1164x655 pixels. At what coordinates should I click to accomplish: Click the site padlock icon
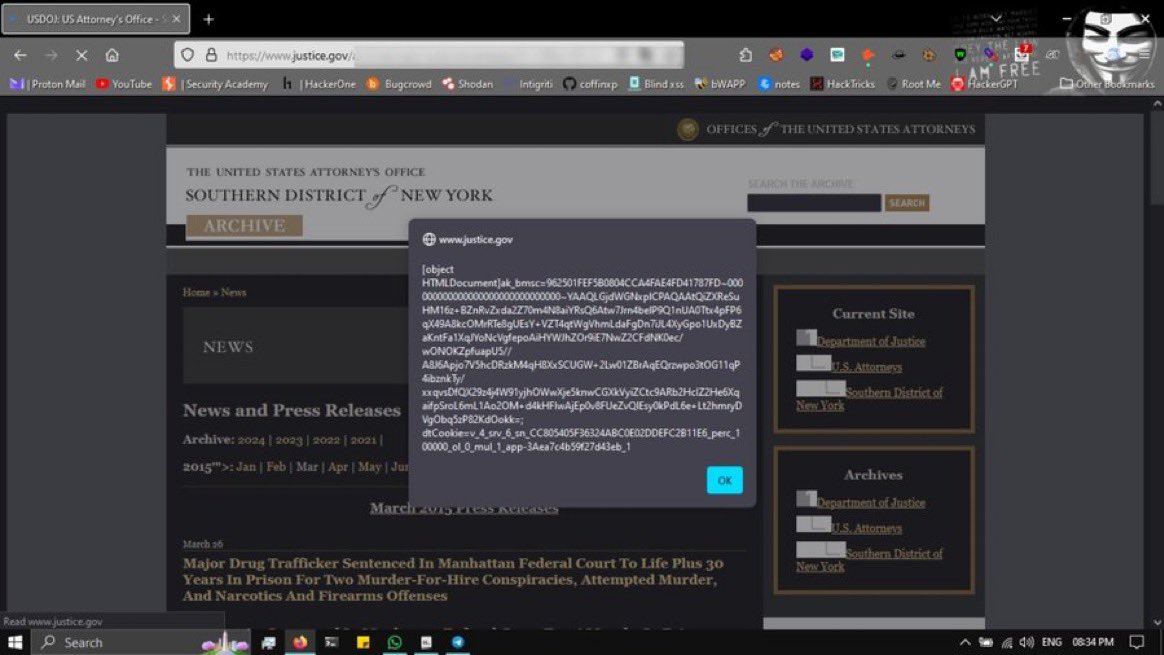212,55
